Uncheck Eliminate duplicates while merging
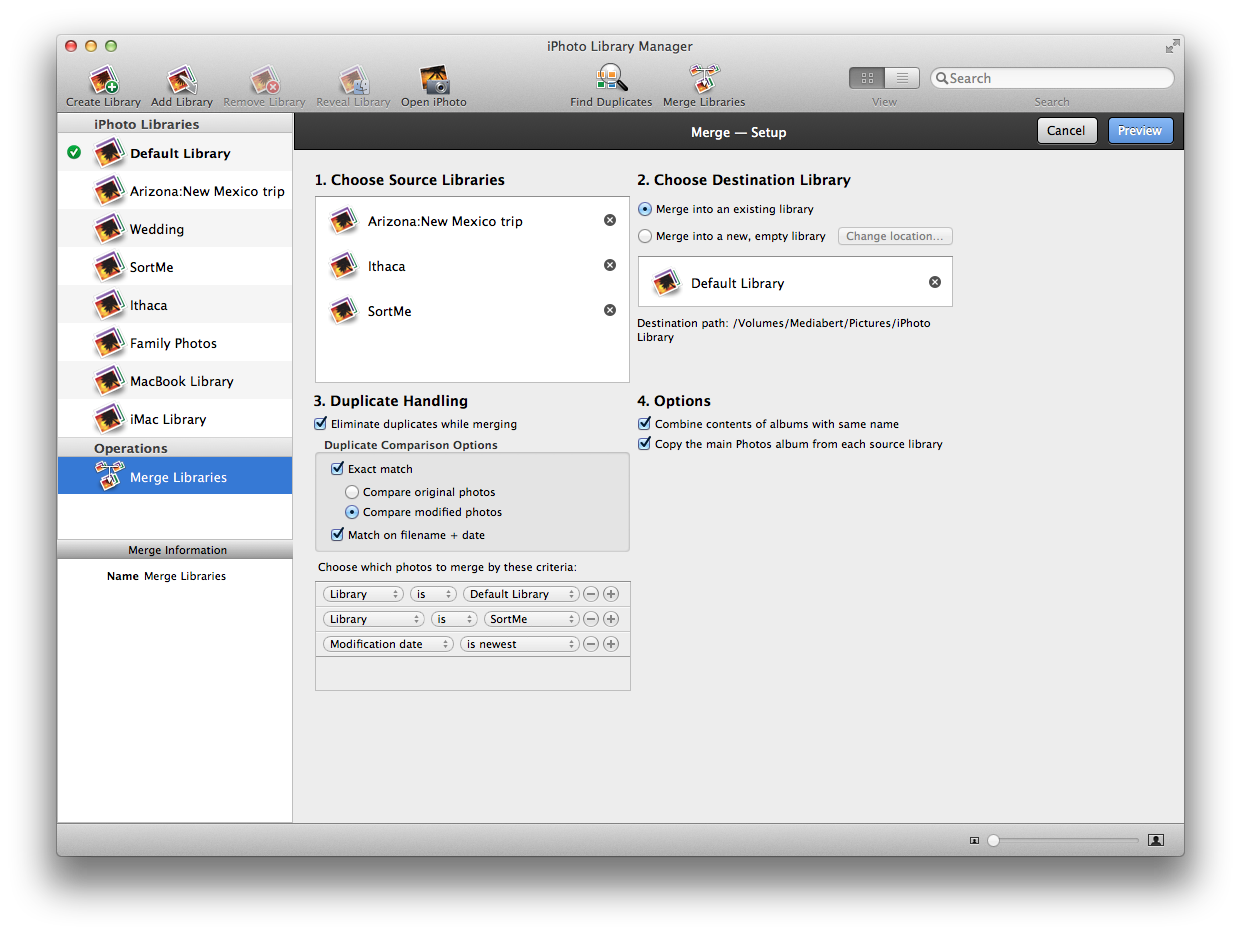Viewport: 1241px width, 935px height. (x=321, y=424)
